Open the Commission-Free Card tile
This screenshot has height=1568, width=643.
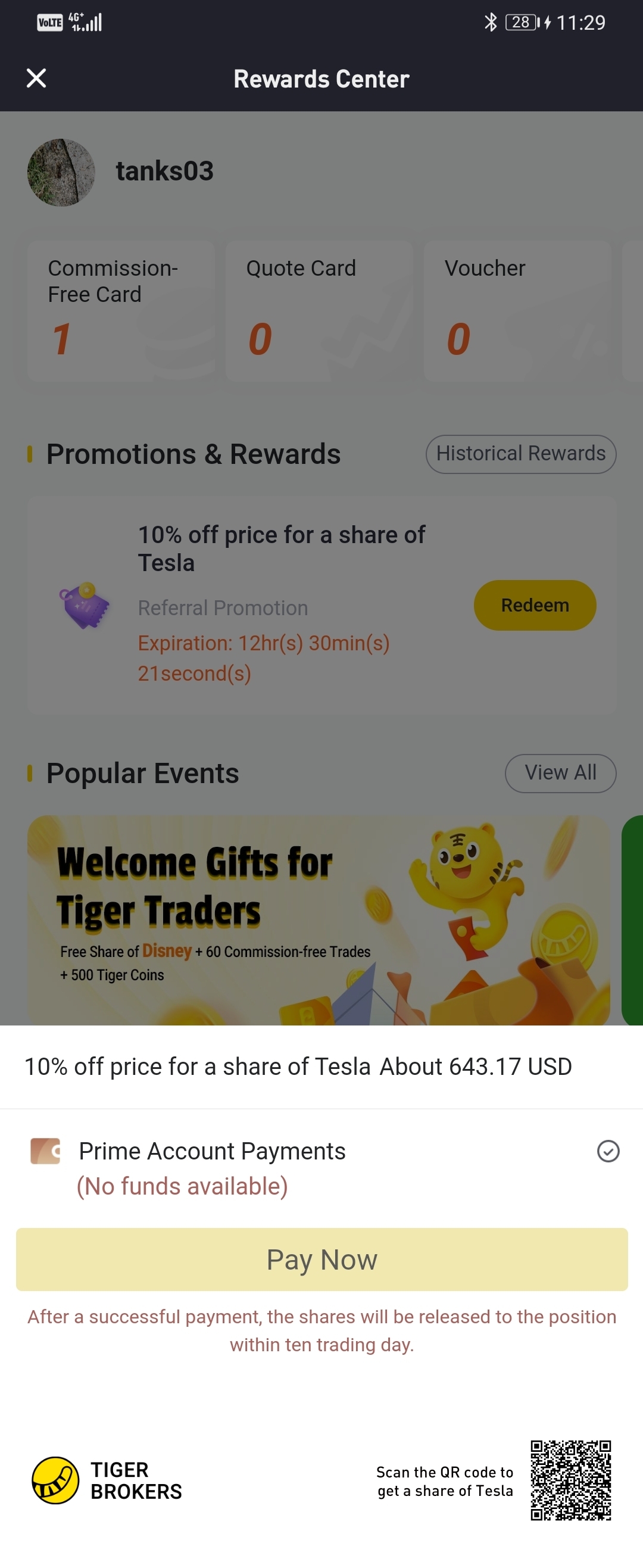pyautogui.click(x=120, y=310)
